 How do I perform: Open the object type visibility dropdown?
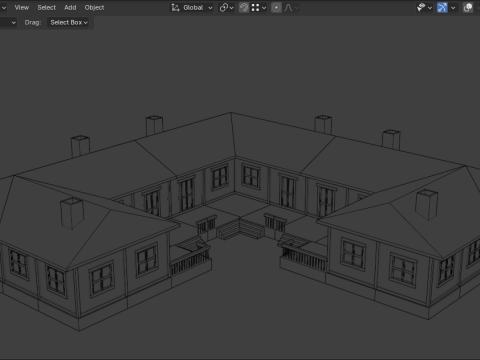coord(424,7)
